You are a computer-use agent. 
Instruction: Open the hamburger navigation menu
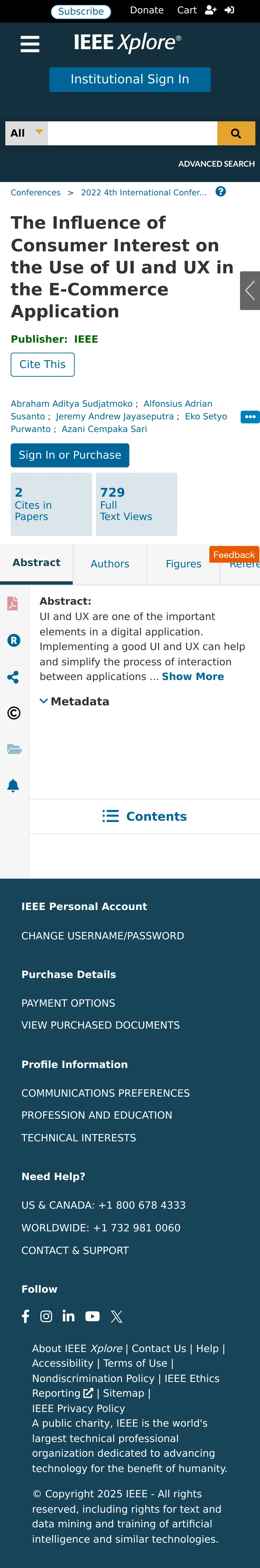pos(30,44)
